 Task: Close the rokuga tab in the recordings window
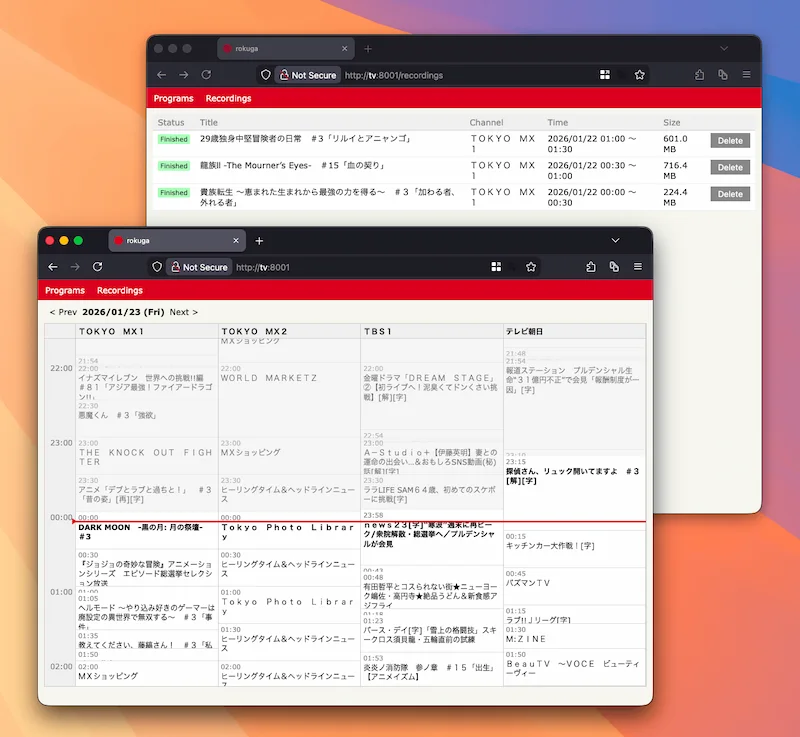[344, 48]
